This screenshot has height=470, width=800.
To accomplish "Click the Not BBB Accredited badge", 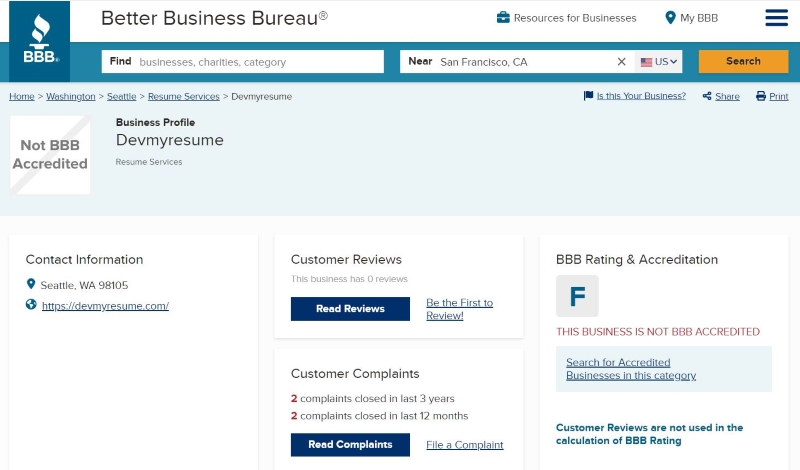I will coord(50,155).
